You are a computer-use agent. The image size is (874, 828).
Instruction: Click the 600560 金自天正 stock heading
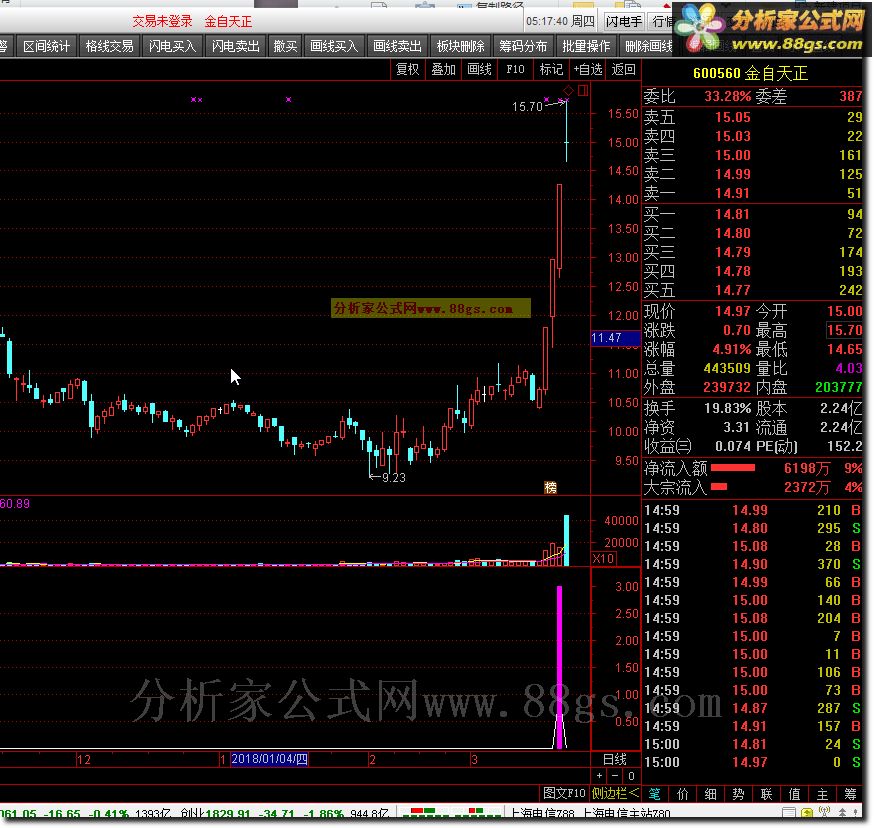pos(751,73)
